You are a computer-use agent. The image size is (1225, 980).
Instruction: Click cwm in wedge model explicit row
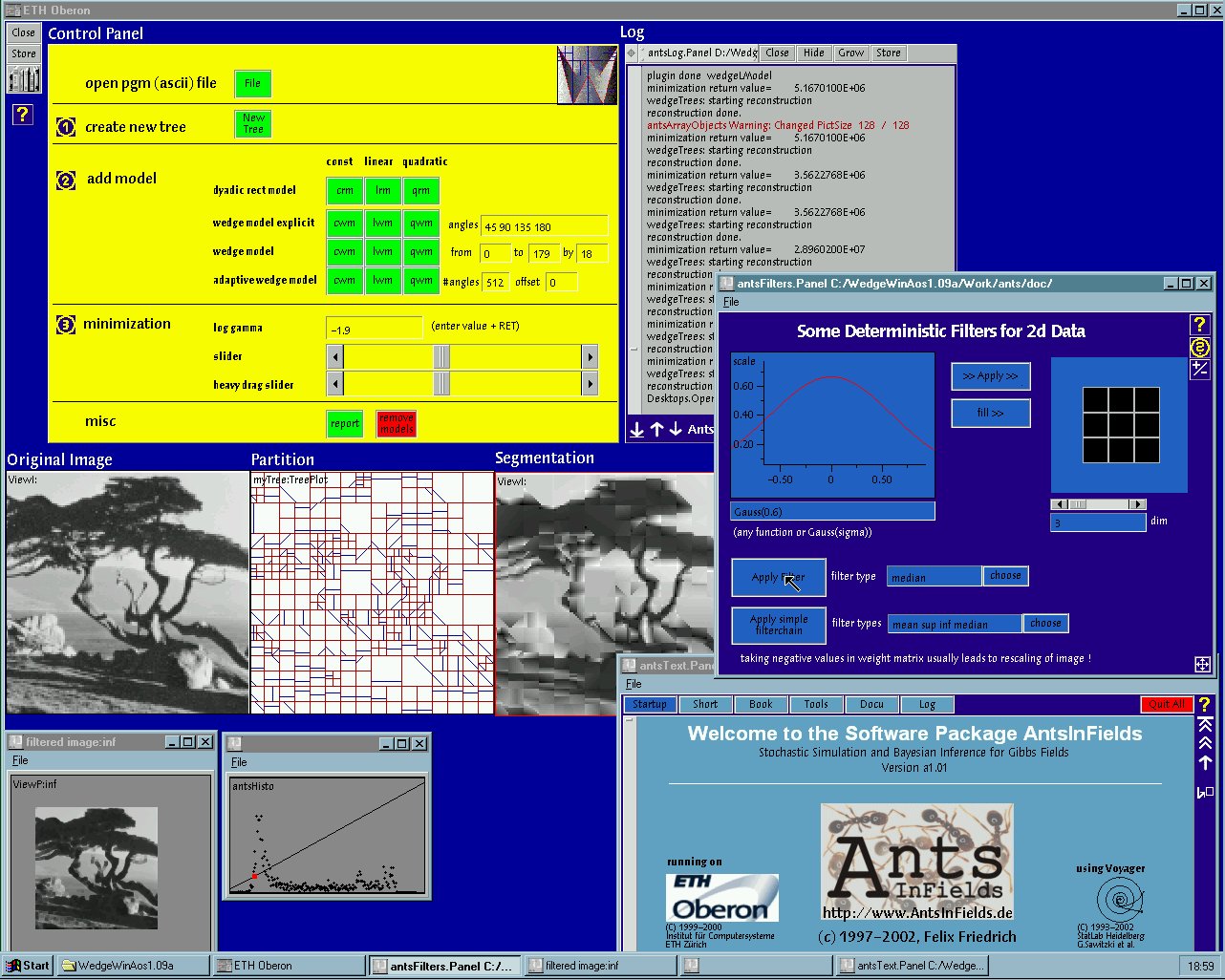click(345, 224)
